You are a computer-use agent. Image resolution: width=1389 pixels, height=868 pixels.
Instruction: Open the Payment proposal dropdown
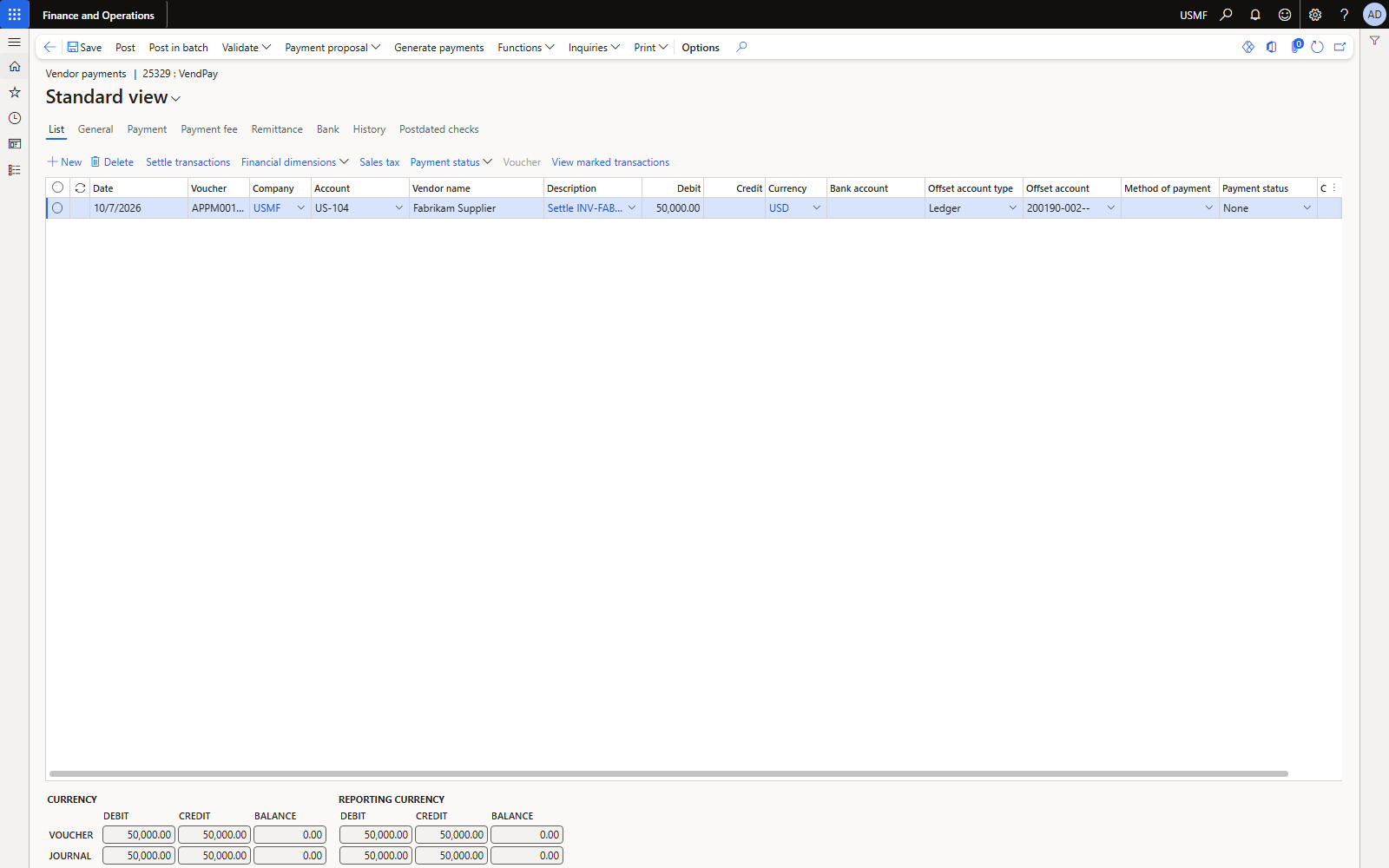(x=332, y=48)
